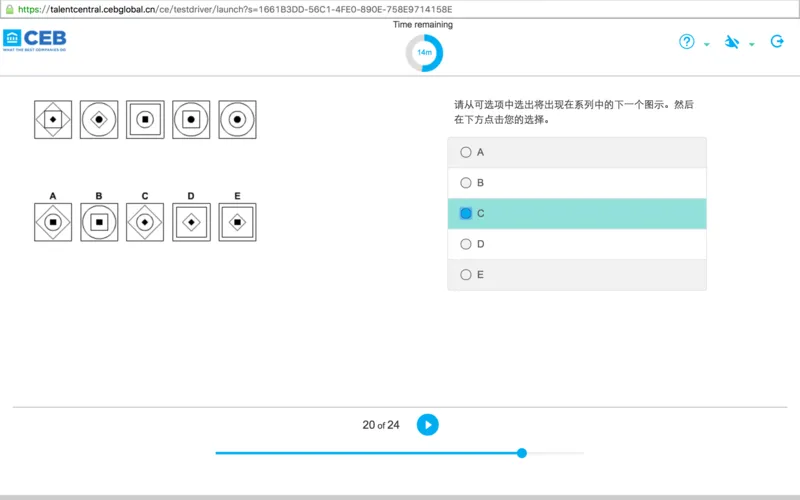Click the test progress slider handle
The width and height of the screenshot is (800, 500).
coord(521,453)
